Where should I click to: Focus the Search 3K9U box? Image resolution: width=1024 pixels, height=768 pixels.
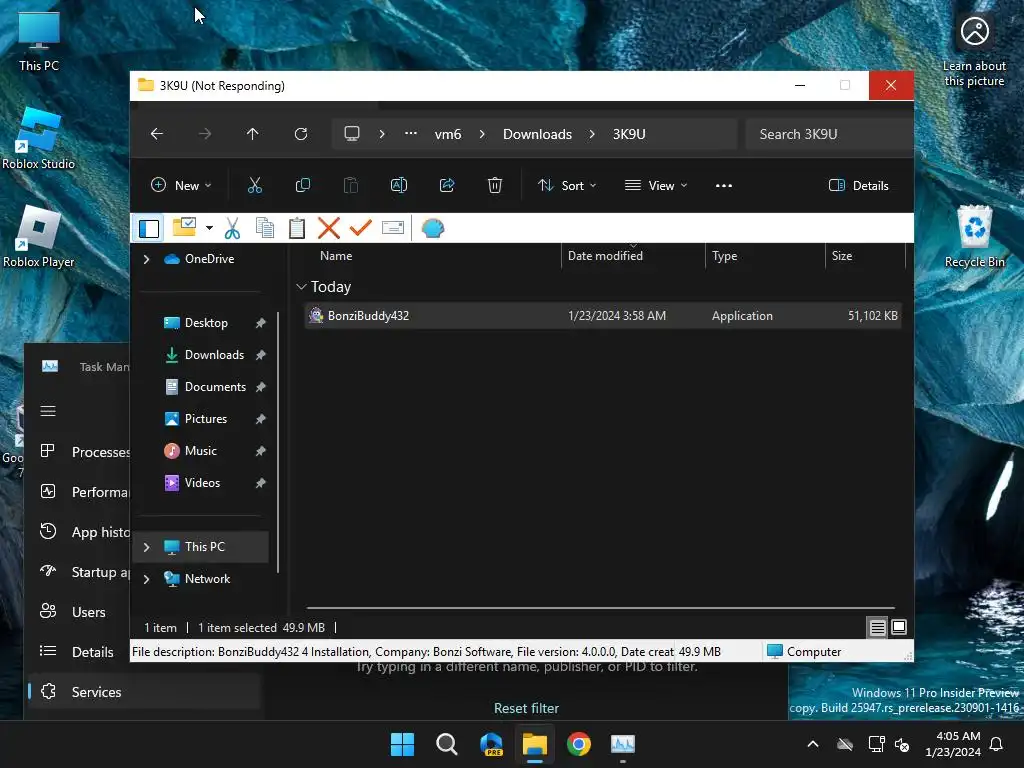coord(829,134)
